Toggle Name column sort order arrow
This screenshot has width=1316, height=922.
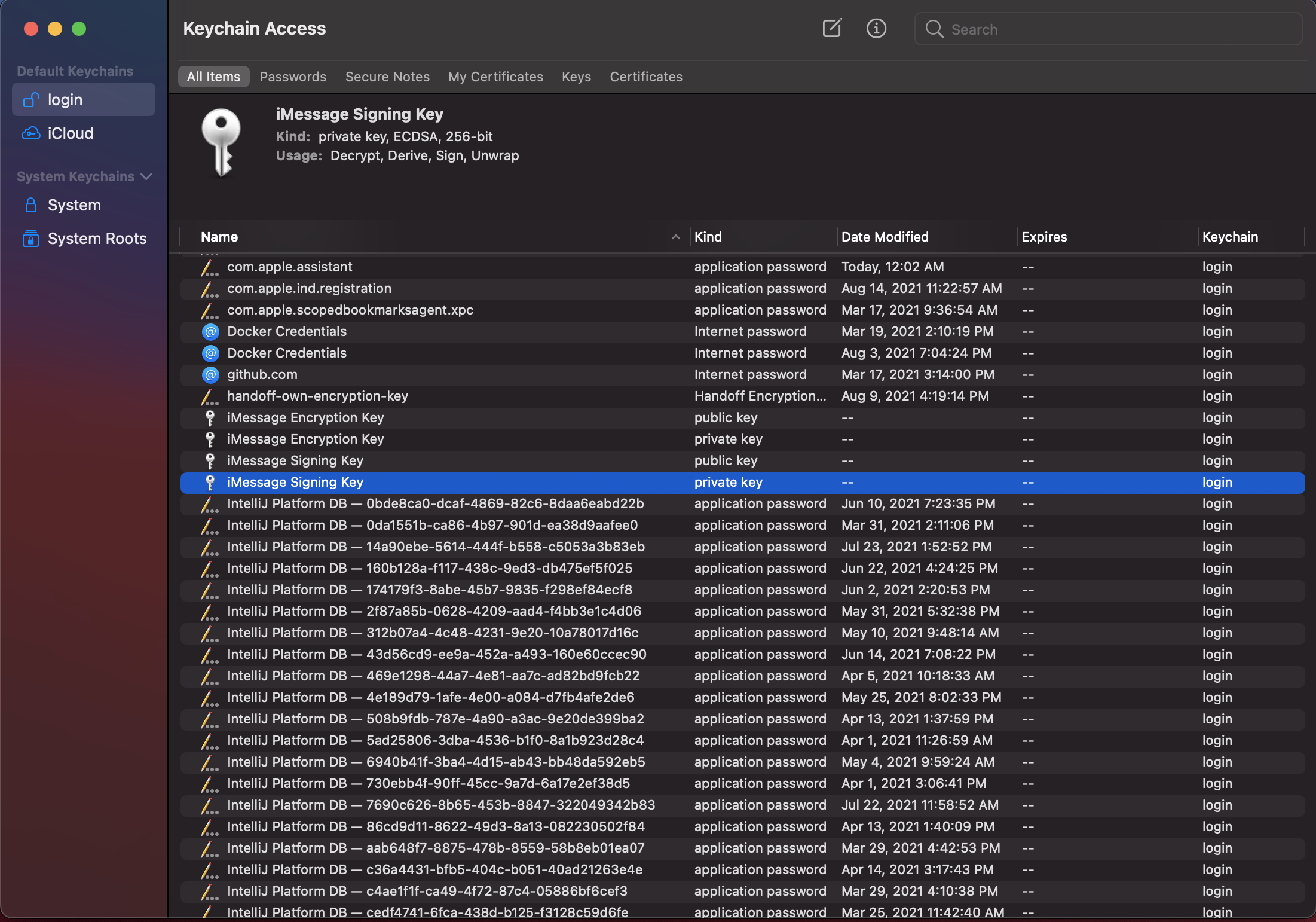point(675,237)
